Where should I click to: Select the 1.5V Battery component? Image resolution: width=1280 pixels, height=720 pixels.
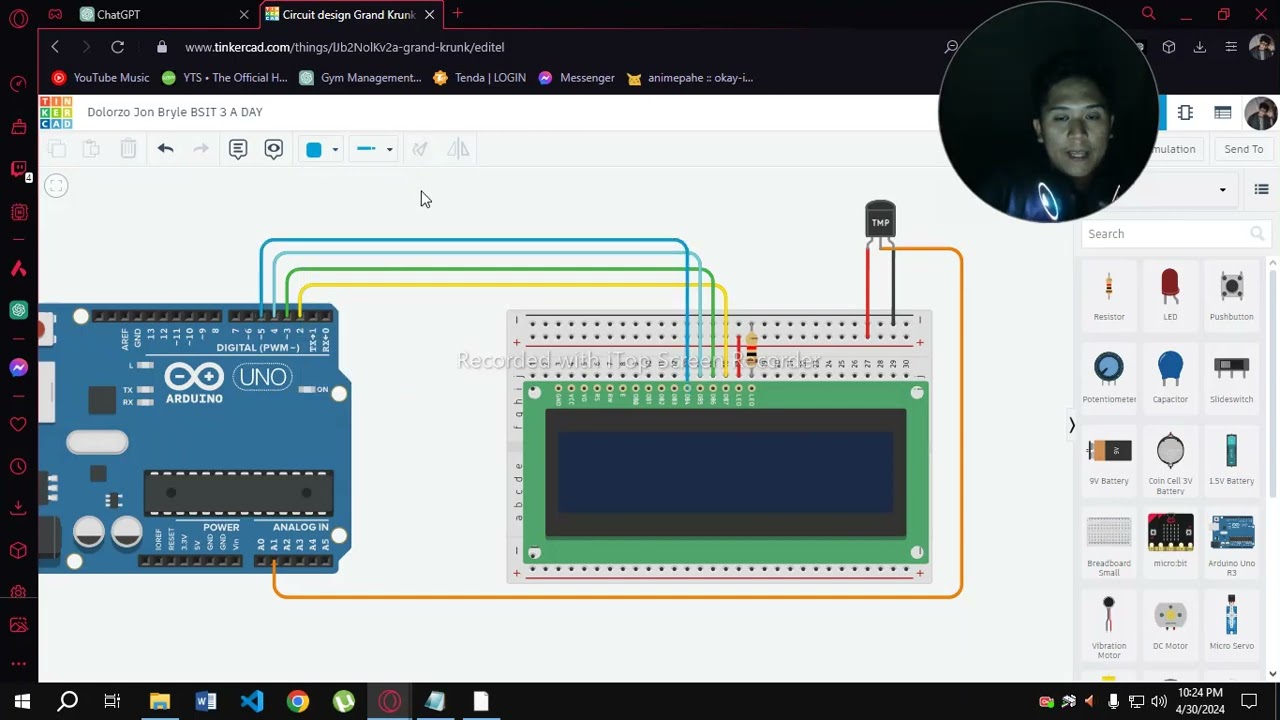(x=1231, y=460)
